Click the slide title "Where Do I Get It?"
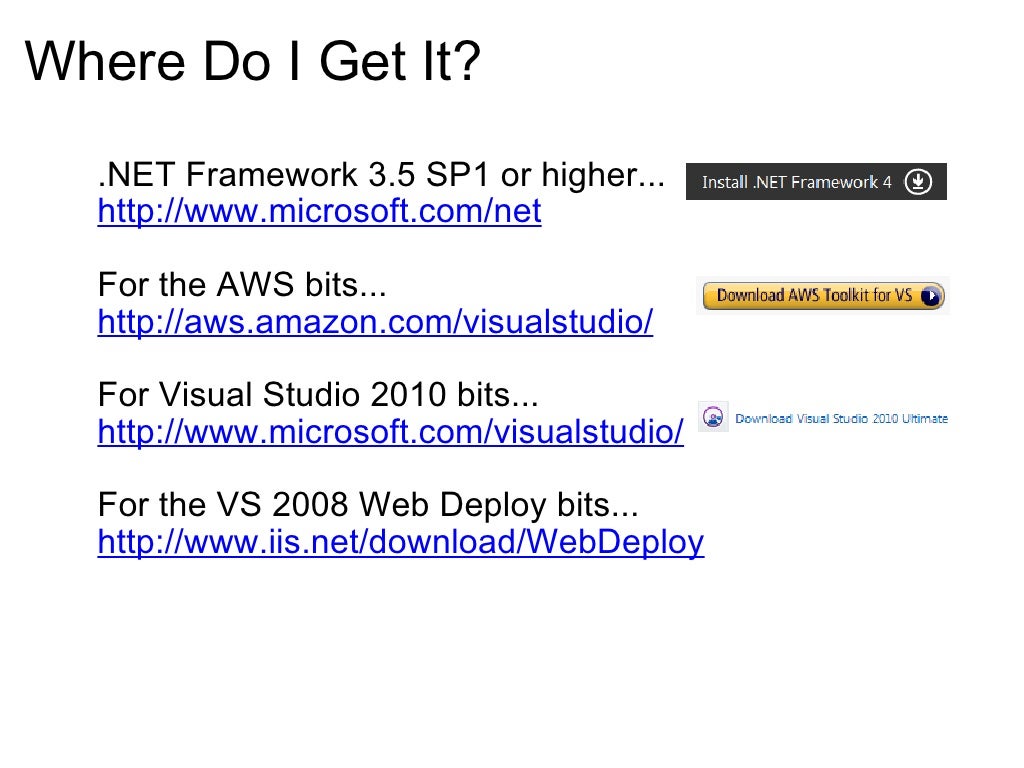This screenshot has height=768, width=1024. [252, 62]
